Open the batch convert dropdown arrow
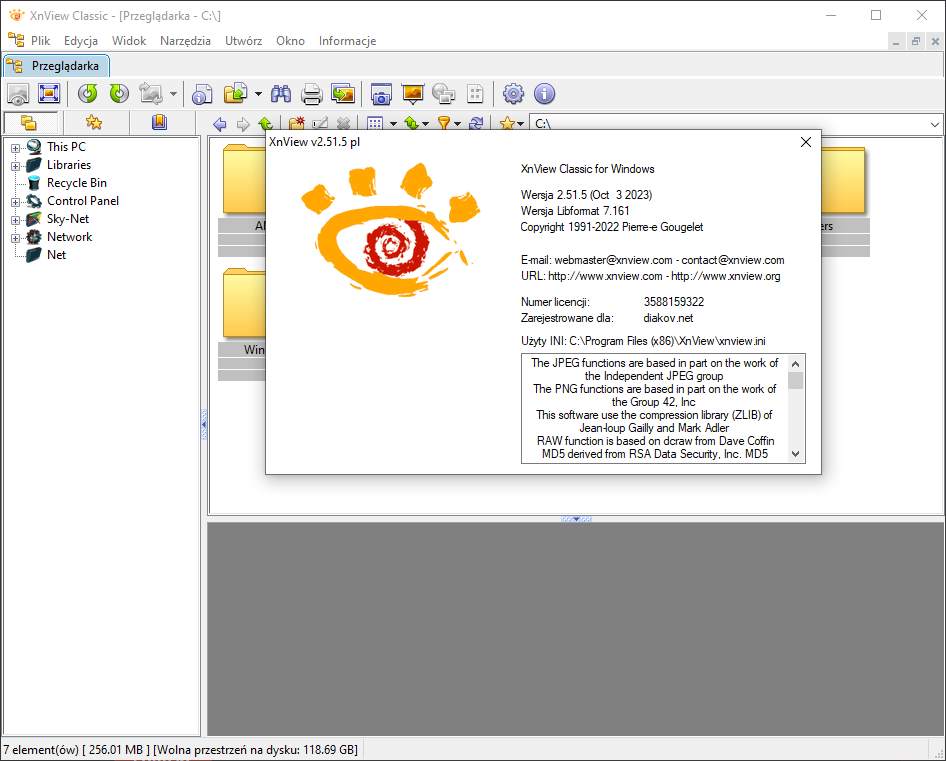Image resolution: width=946 pixels, height=761 pixels. point(173,94)
